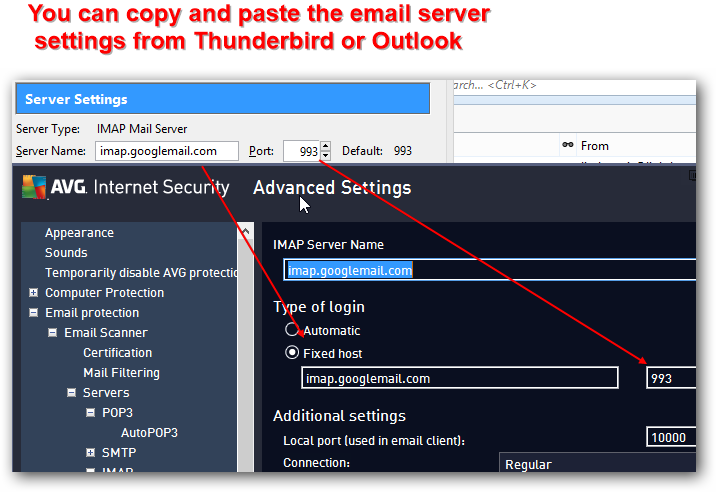The image size is (716, 492).
Task: Collapse the Email protection tree node
Action: [x=33, y=312]
